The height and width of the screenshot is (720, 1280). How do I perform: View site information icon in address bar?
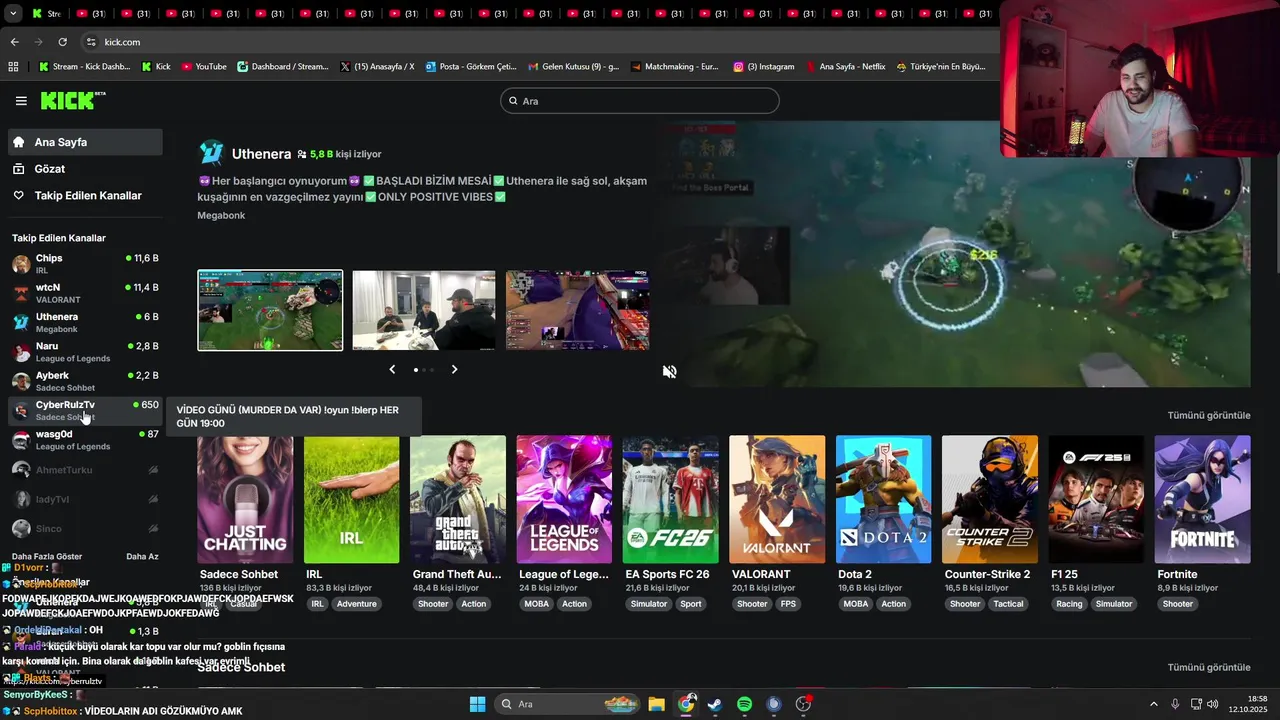[x=91, y=42]
